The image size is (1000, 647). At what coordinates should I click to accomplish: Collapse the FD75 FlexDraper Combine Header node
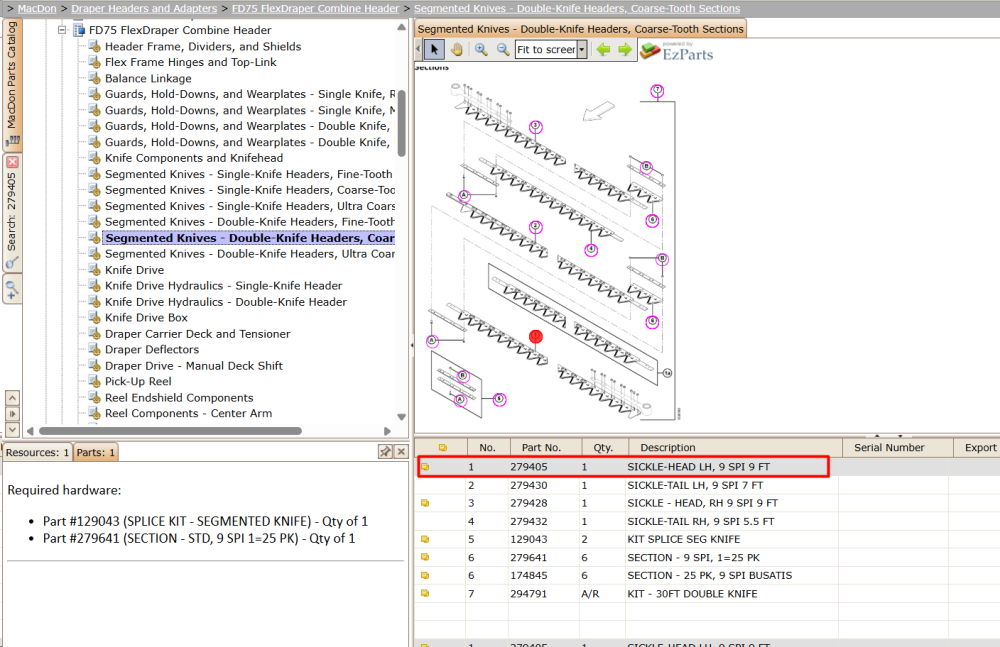point(62,30)
